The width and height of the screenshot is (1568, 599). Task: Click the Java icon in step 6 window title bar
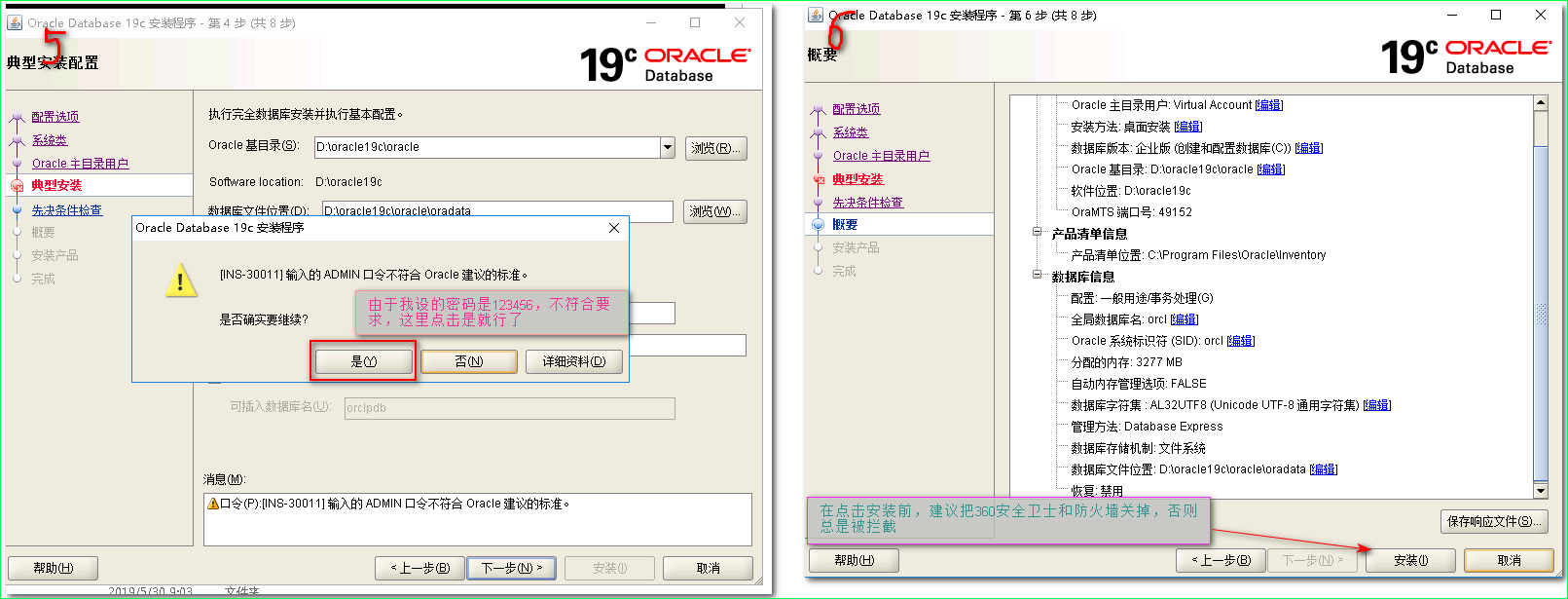[x=816, y=15]
